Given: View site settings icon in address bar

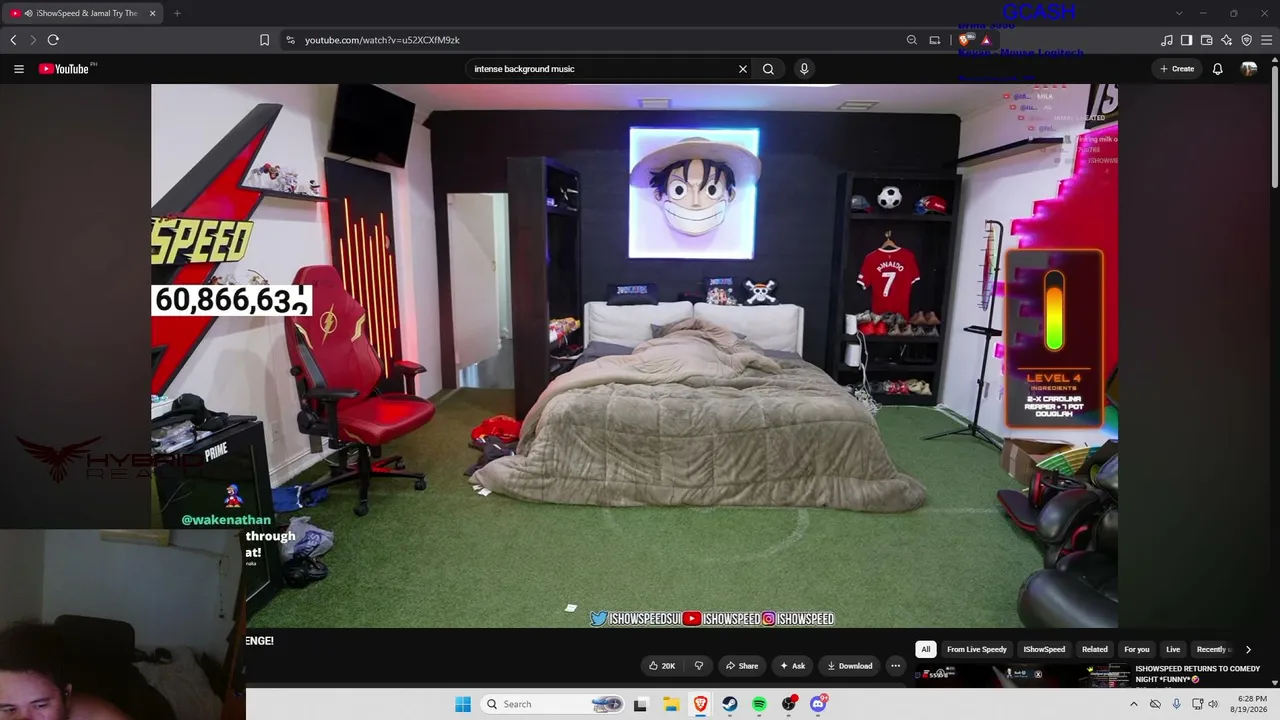Looking at the screenshot, I should click(x=290, y=40).
